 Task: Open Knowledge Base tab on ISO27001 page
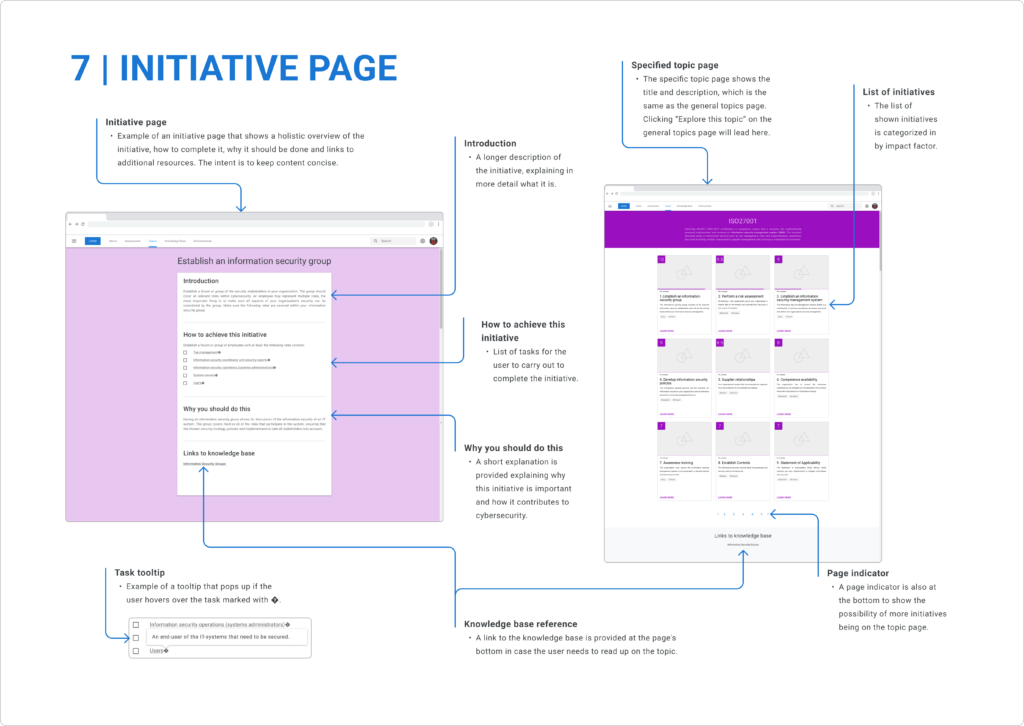click(685, 206)
